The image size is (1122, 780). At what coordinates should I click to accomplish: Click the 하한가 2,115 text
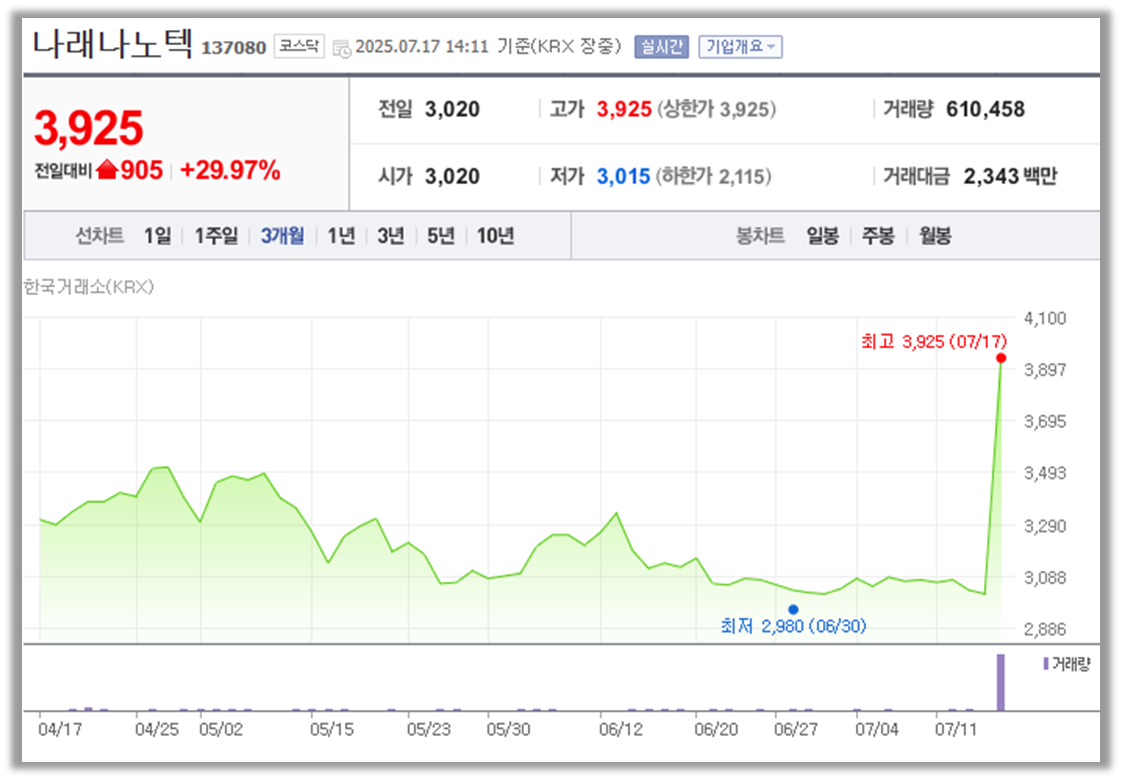click(713, 176)
